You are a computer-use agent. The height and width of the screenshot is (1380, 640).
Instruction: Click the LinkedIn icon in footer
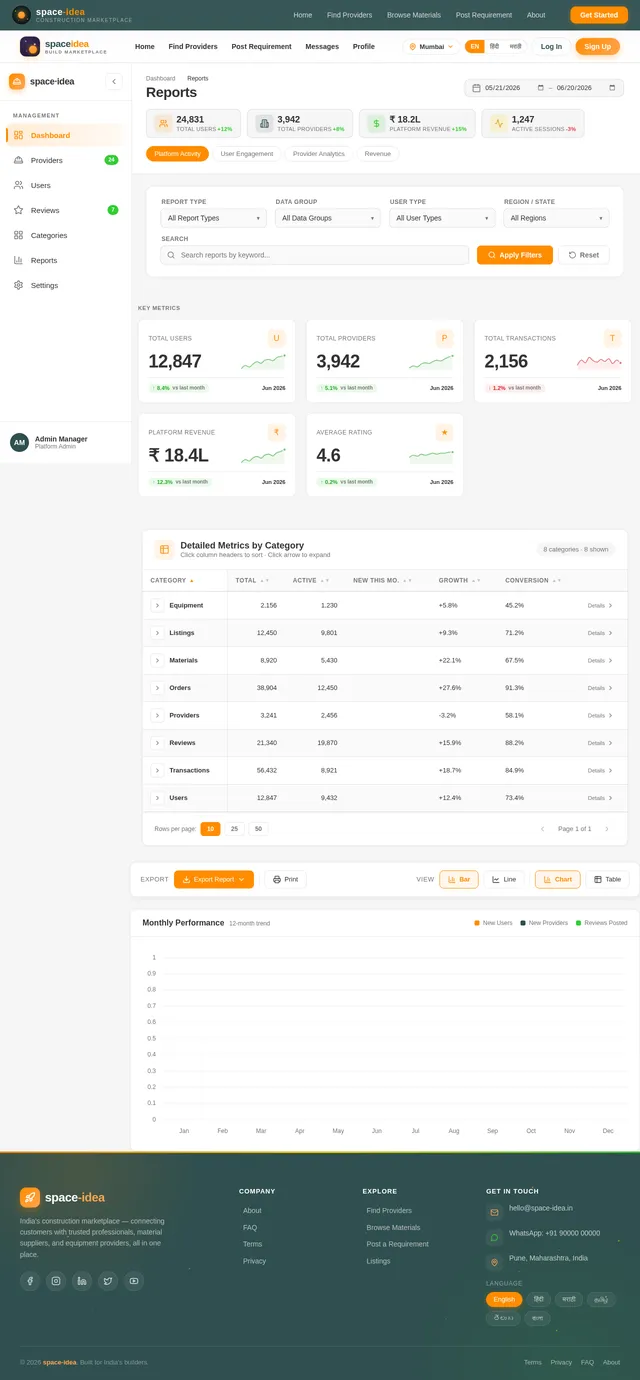[82, 1281]
